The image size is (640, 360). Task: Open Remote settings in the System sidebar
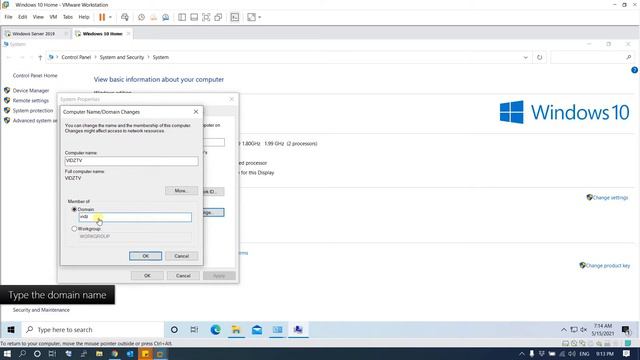coord(31,101)
